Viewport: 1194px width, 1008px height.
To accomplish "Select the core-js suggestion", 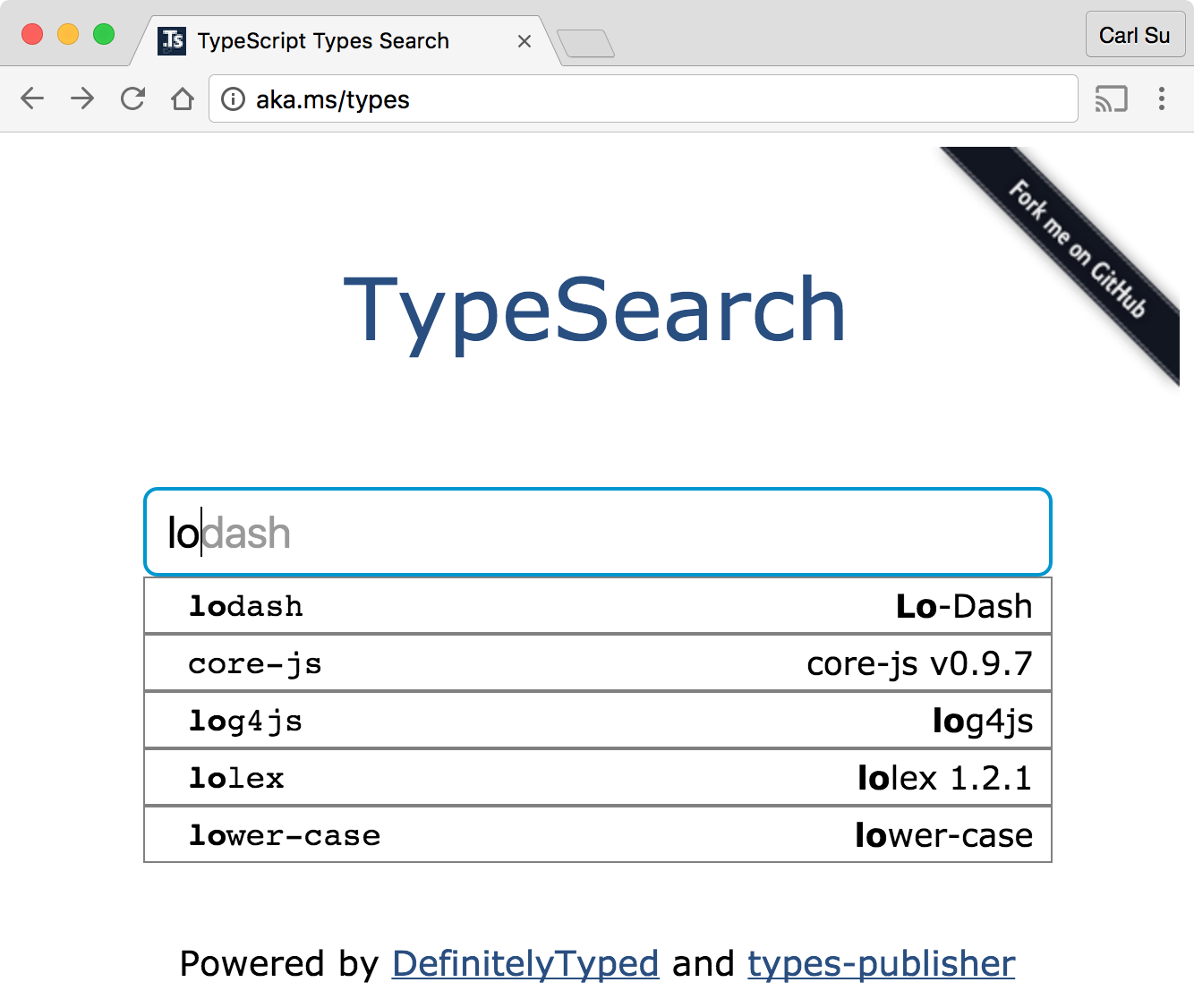I will [x=597, y=663].
